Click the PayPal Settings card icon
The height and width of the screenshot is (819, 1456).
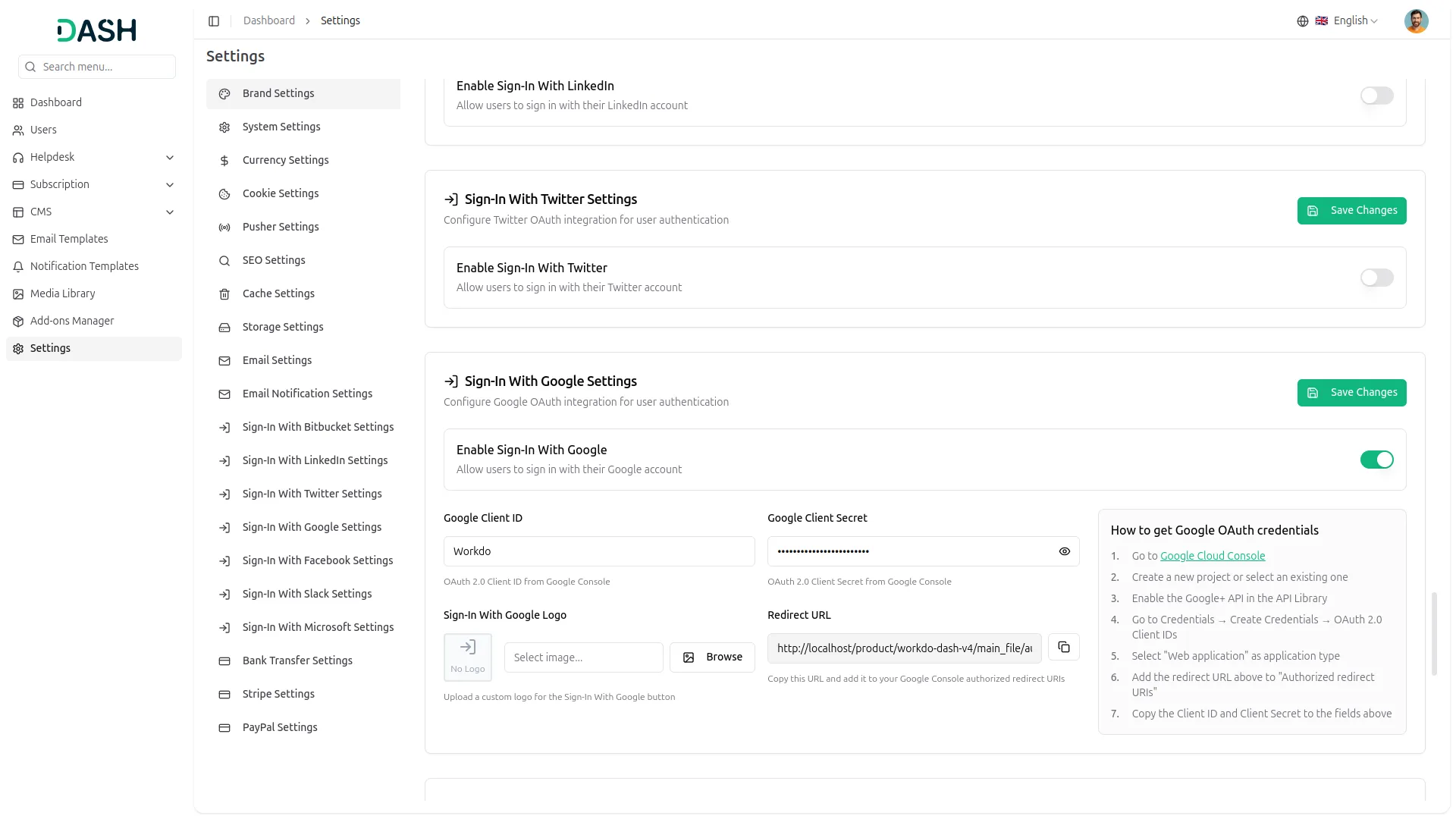[x=224, y=728]
